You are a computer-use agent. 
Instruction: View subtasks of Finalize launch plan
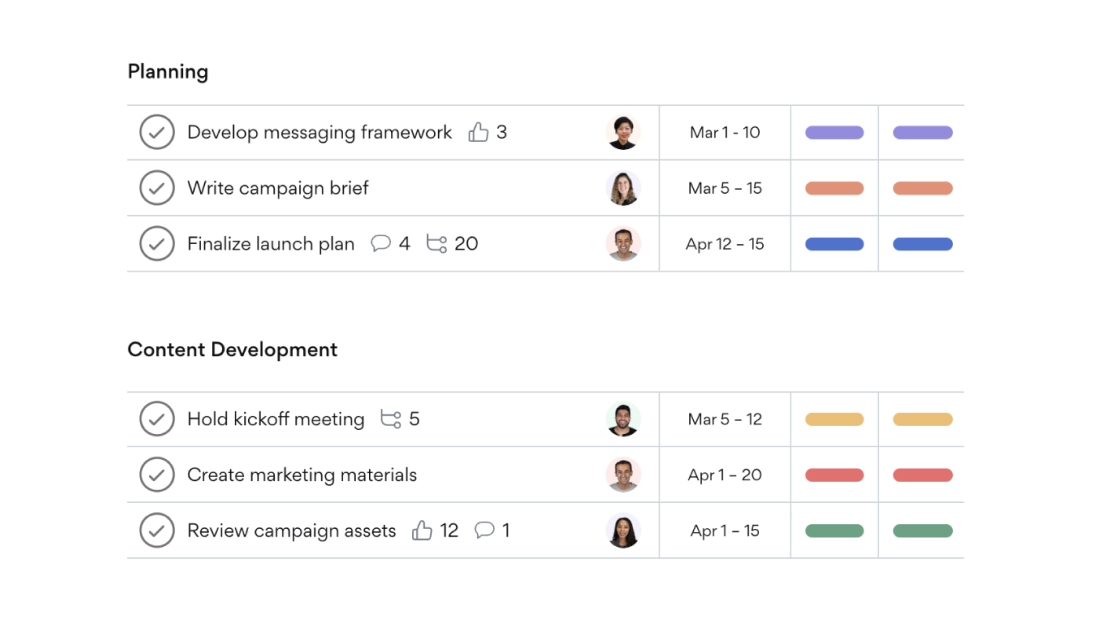tap(437, 244)
